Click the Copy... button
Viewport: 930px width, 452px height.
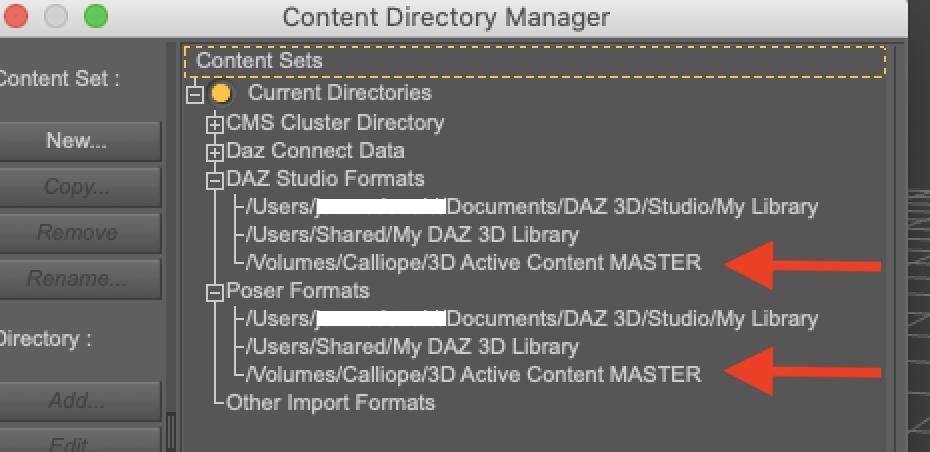tap(77, 187)
